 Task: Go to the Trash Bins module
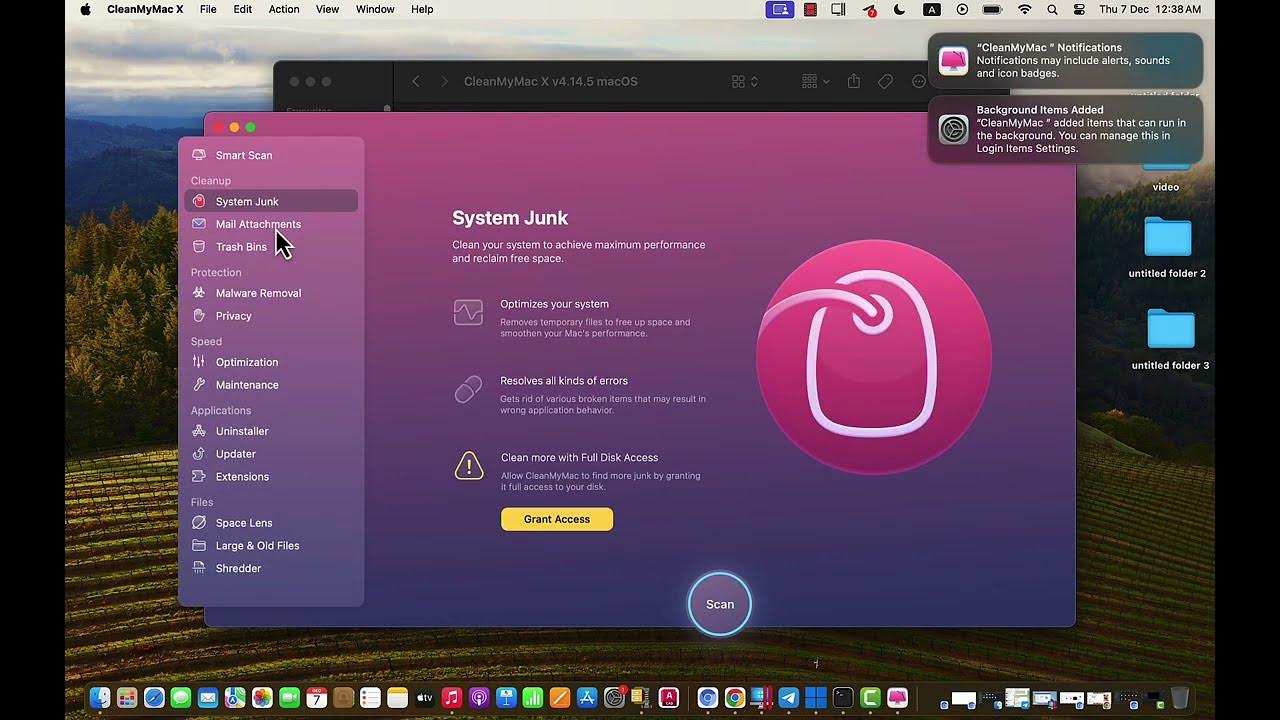click(x=270, y=247)
